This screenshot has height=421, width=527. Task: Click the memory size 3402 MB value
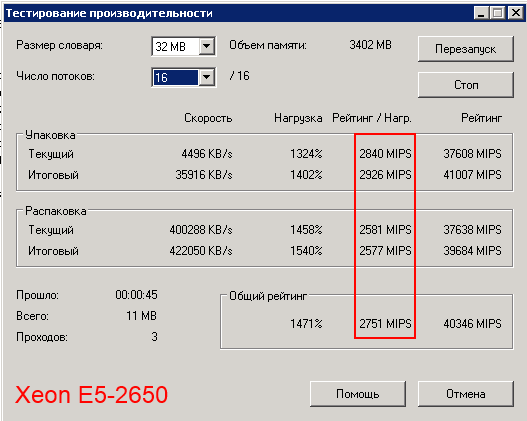tap(370, 45)
